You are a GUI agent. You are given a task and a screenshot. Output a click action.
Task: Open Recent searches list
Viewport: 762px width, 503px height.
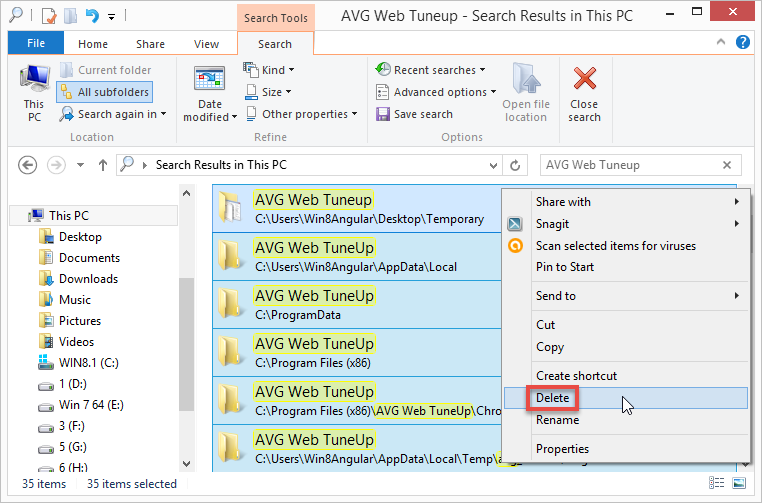tap(431, 70)
